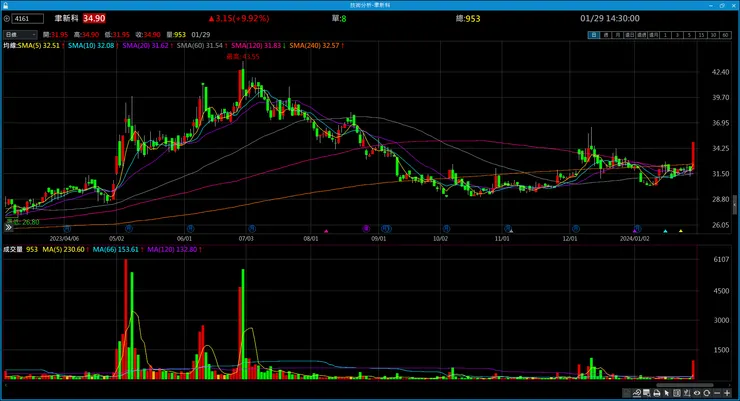Click the vertical handle at chart's right edge

(x=734, y=204)
